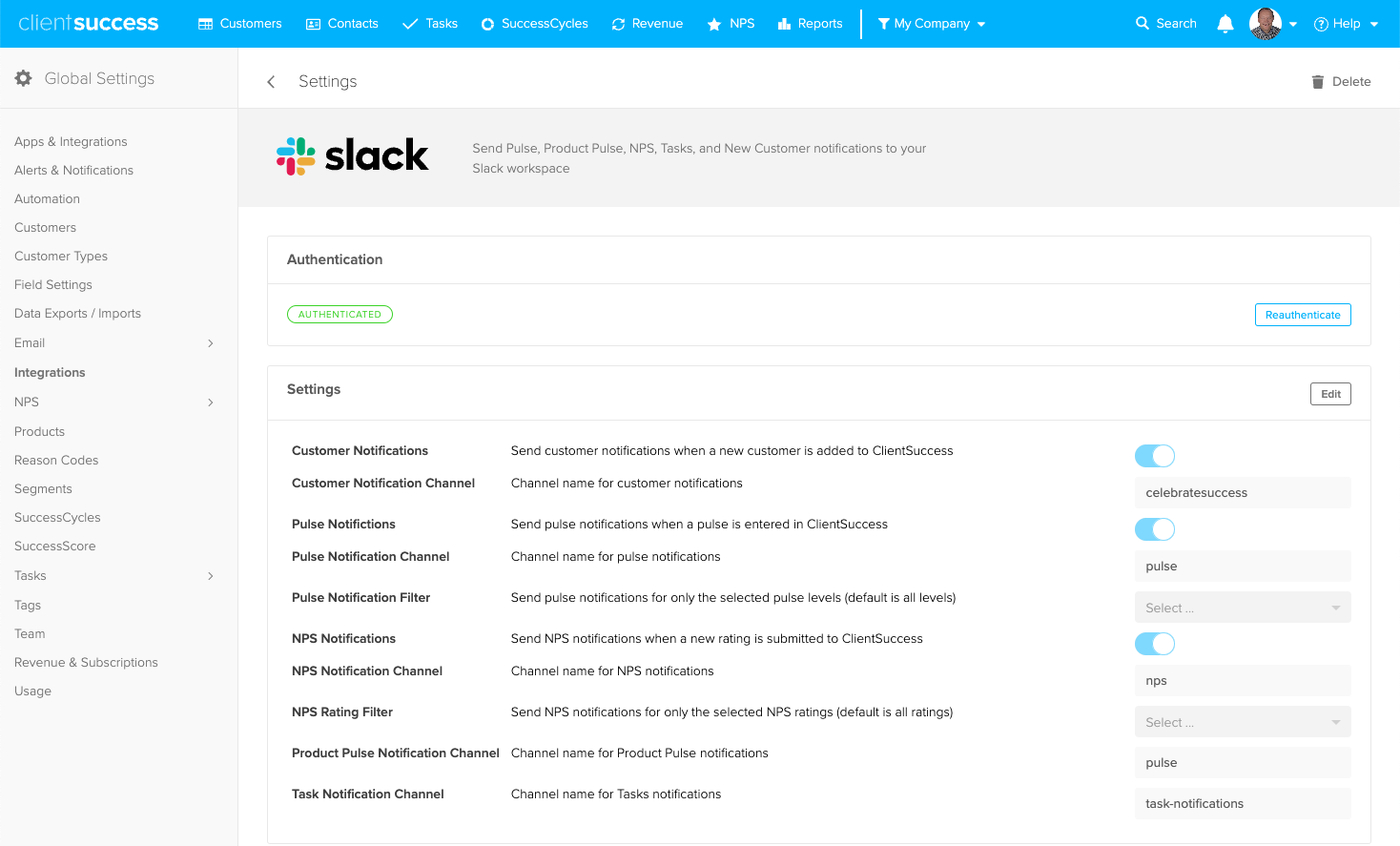1400x846 pixels.
Task: Expand the profile avatar dropdown caret
Action: point(1293,25)
